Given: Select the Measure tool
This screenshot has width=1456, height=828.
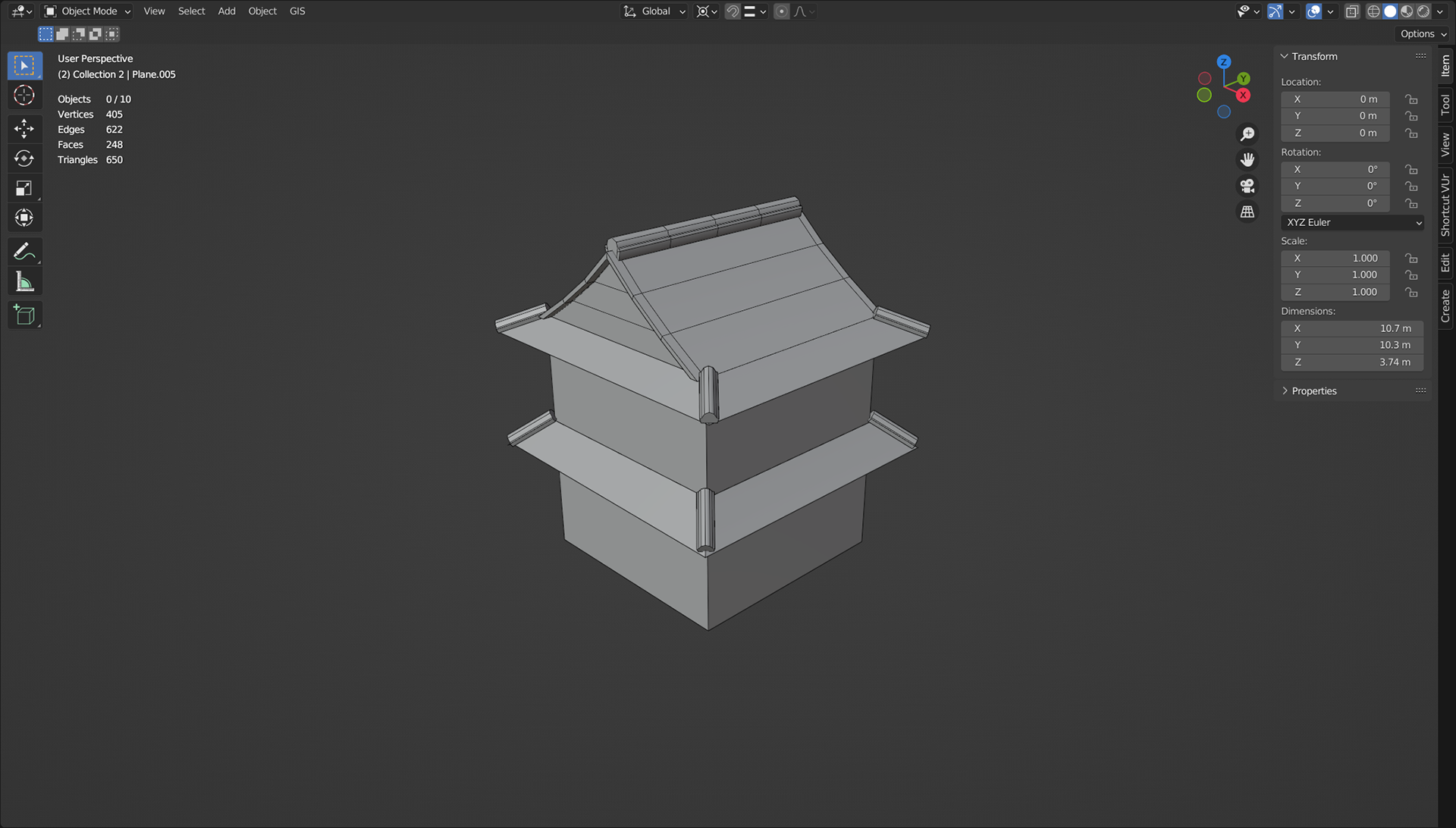Looking at the screenshot, I should [x=24, y=282].
